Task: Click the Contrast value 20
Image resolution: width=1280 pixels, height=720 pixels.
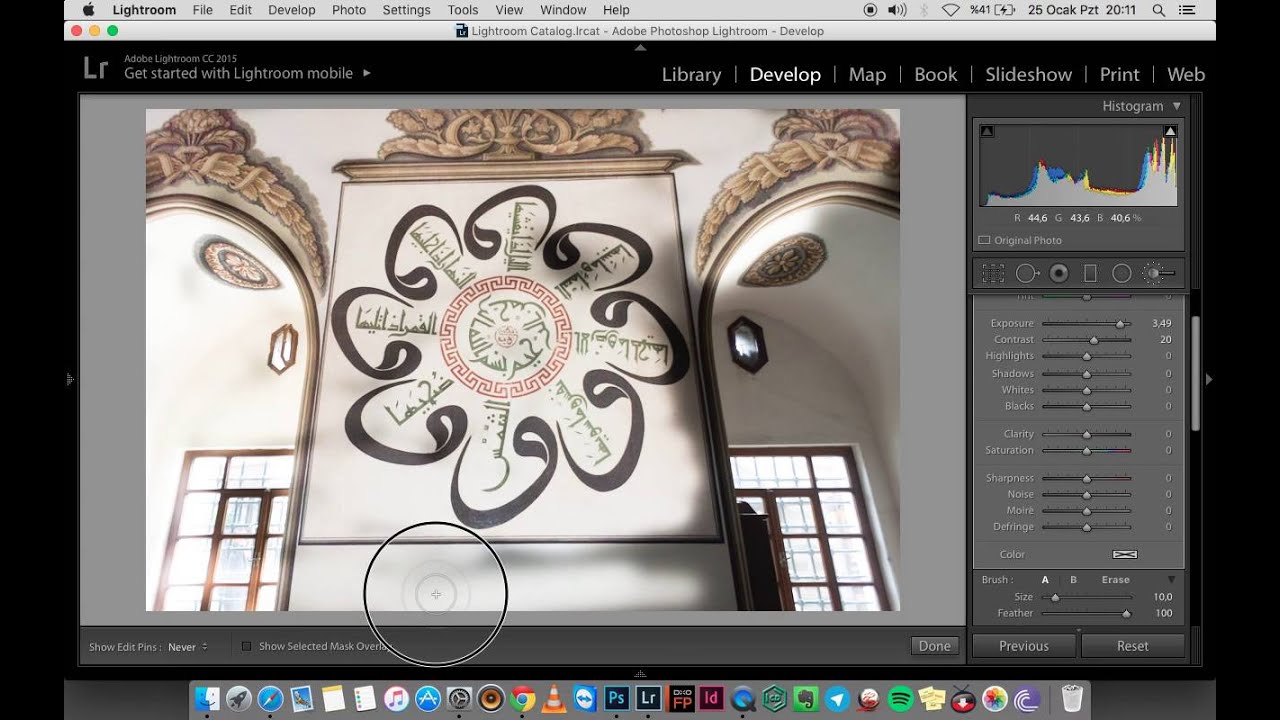Action: tap(1165, 340)
